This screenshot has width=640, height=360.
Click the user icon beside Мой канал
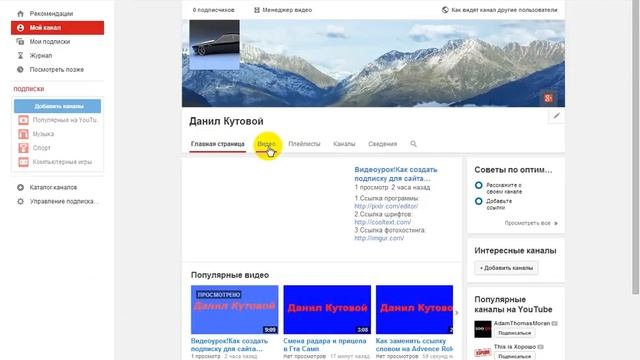[x=20, y=28]
